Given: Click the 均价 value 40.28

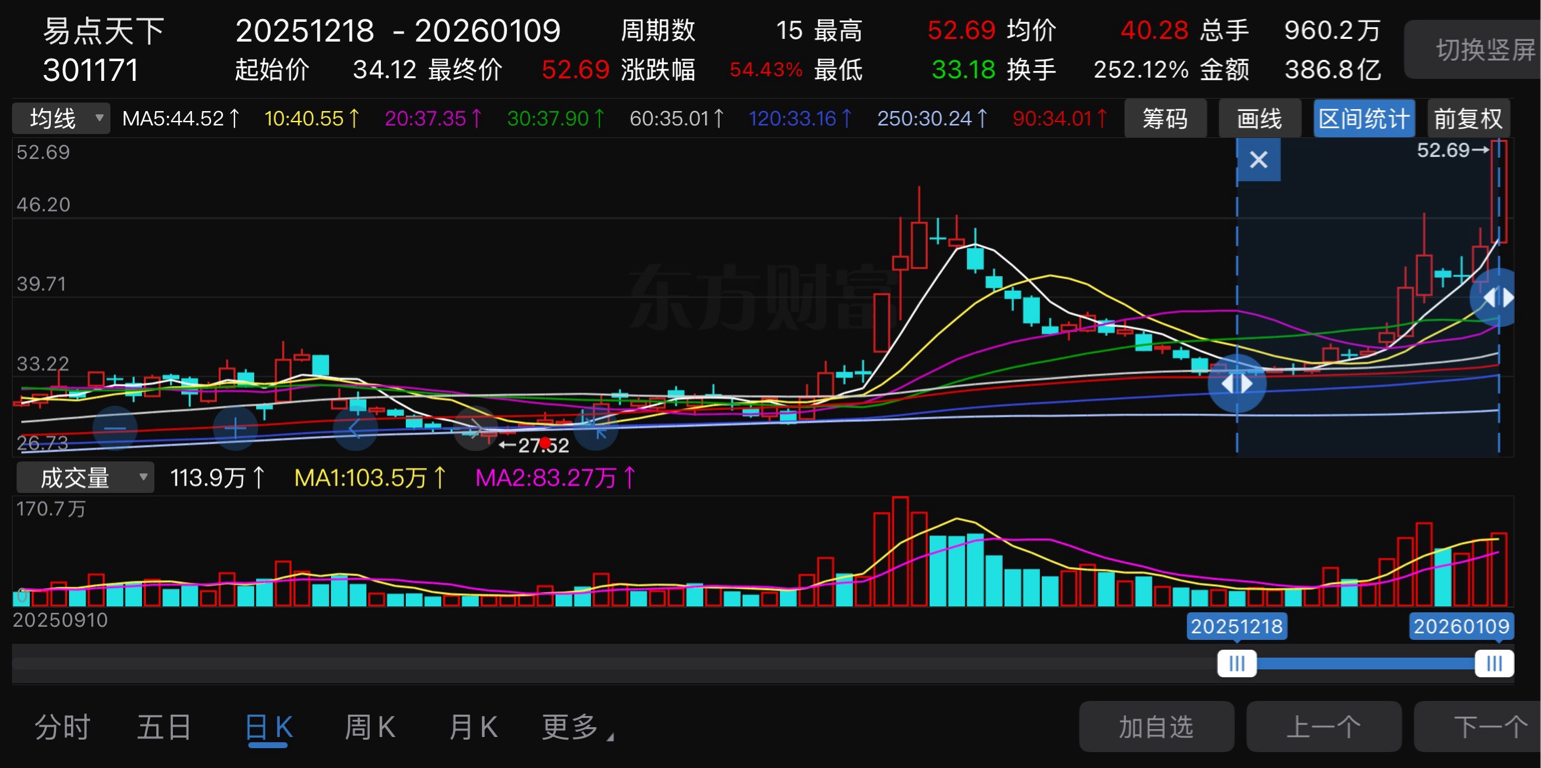Looking at the screenshot, I should [x=1154, y=31].
